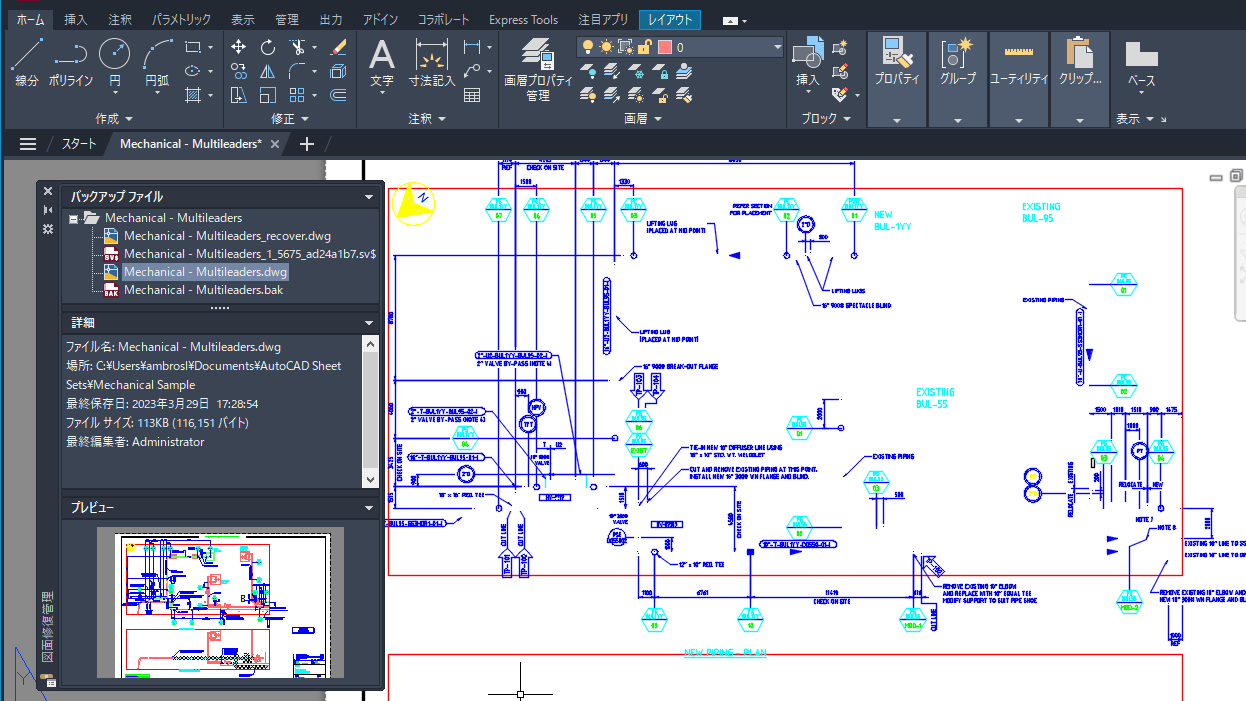Turn off the layer light bulb
1246x701 pixels.
[588, 46]
